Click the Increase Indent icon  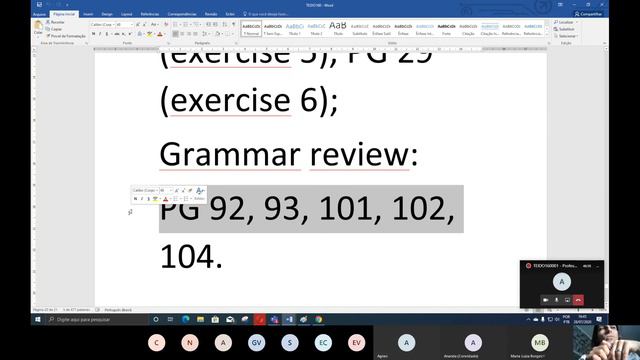215,24
